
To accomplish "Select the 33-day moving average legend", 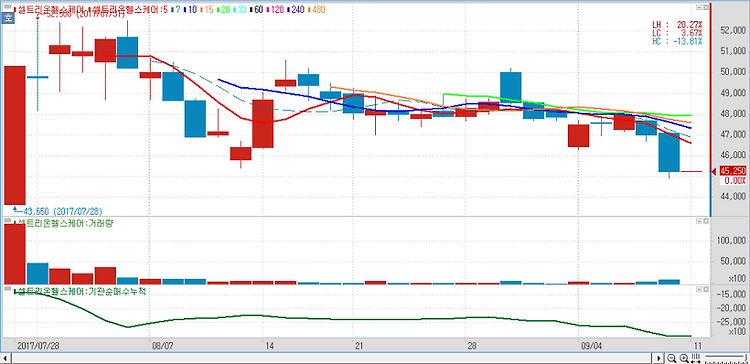I will pos(241,10).
